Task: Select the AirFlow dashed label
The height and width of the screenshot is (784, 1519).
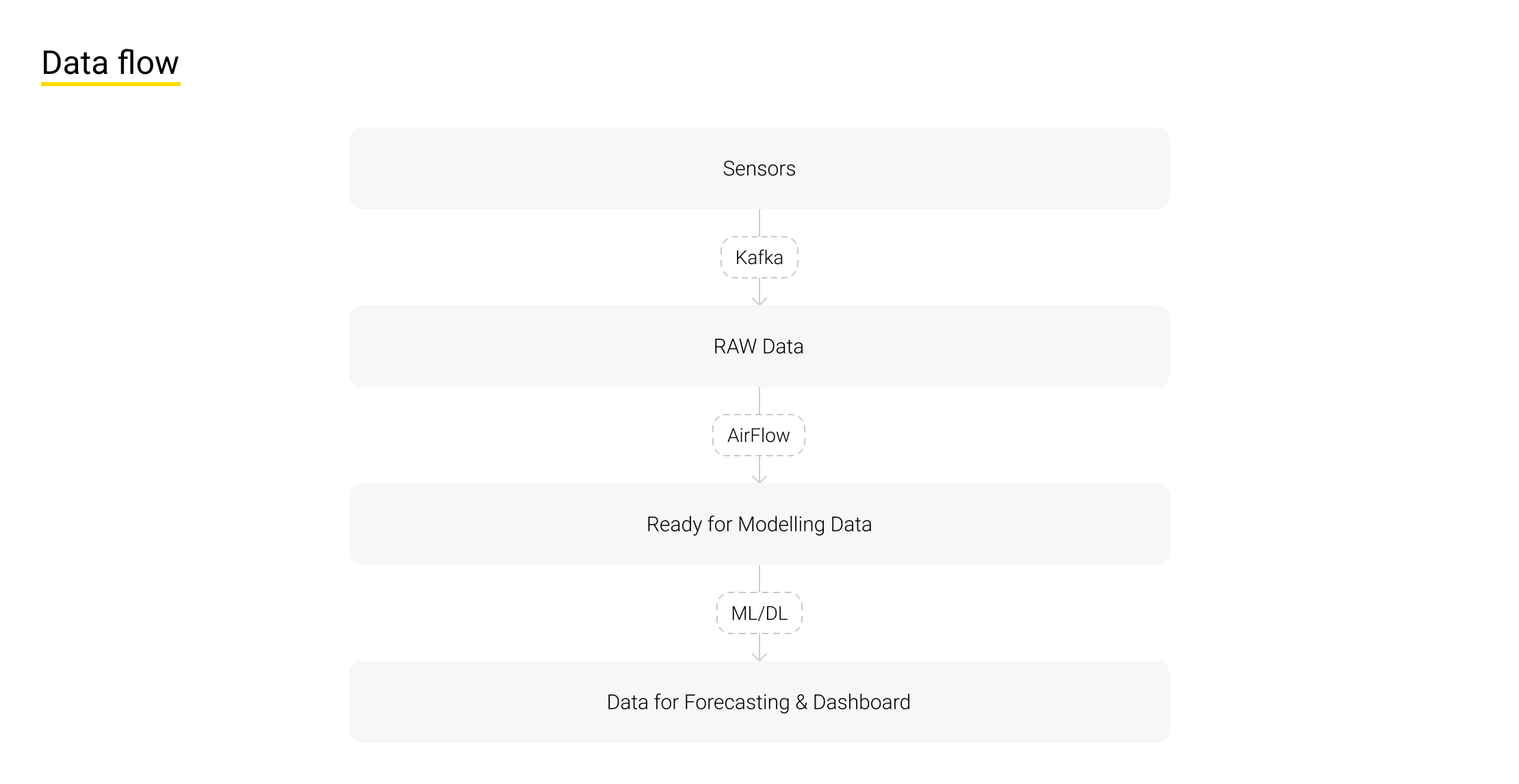Action: pos(759,435)
